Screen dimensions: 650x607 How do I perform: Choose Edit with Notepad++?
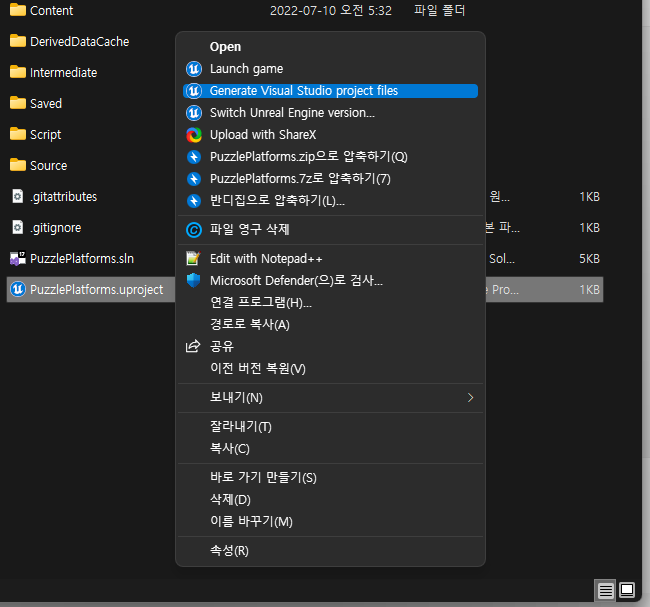tap(330, 259)
